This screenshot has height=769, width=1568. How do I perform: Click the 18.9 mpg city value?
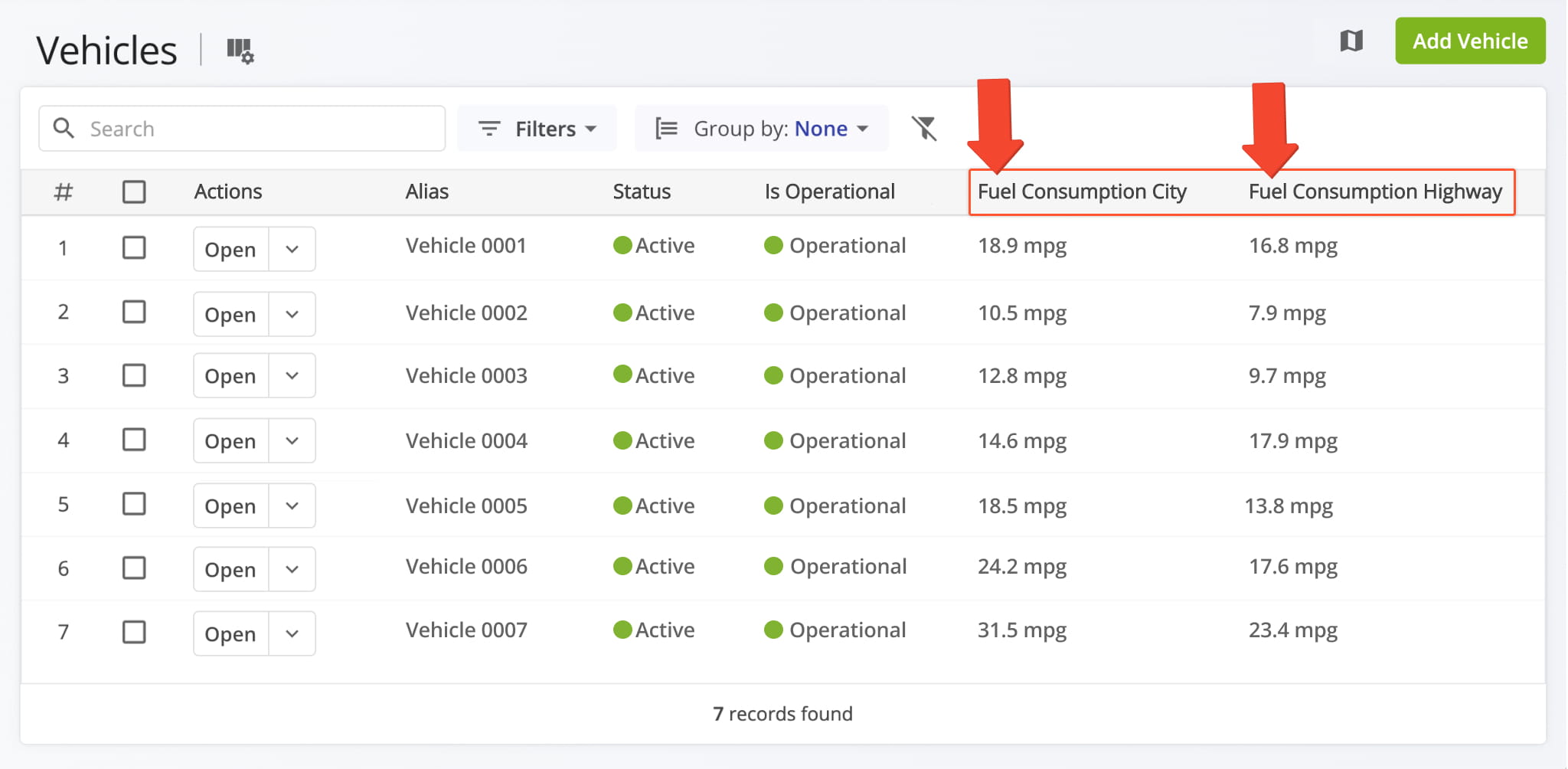[1022, 246]
